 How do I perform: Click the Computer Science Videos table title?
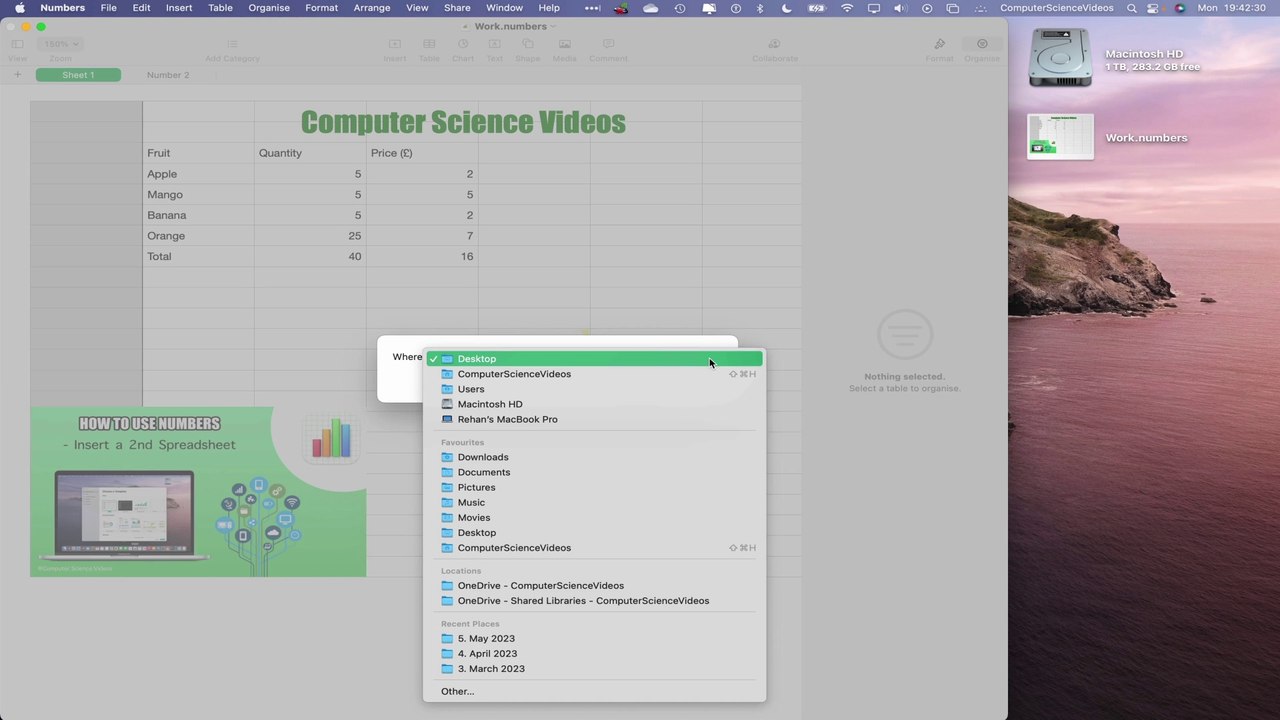click(463, 122)
